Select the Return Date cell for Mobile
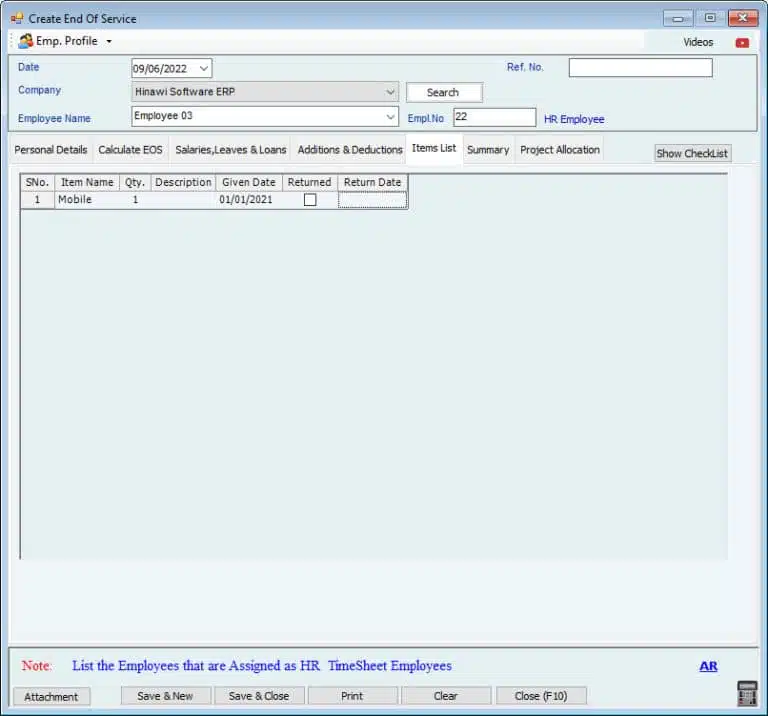This screenshot has width=768, height=716. 372,200
